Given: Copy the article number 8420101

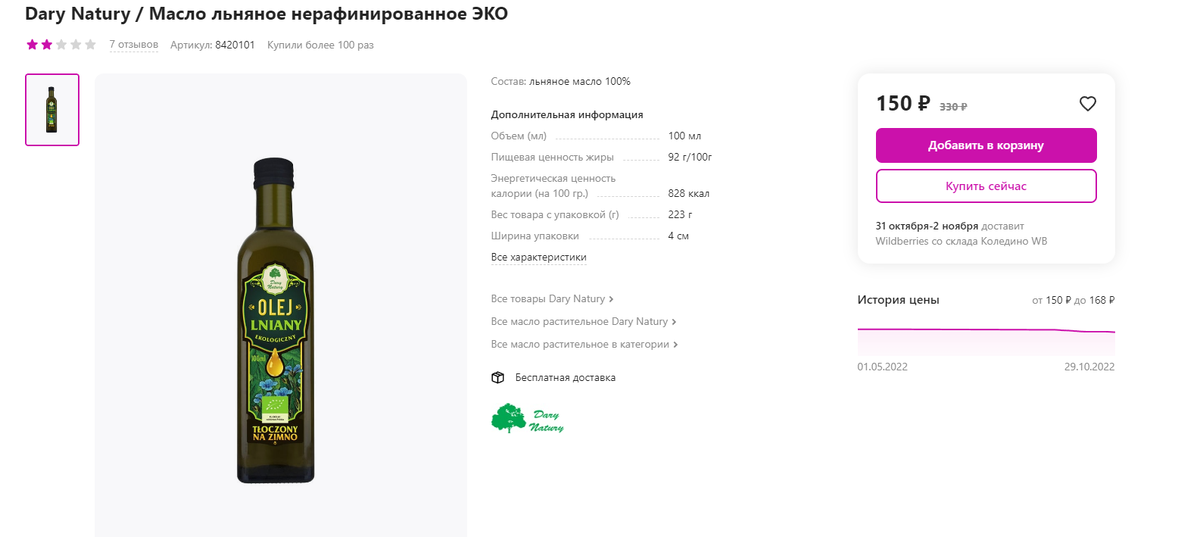Looking at the screenshot, I should [x=235, y=45].
